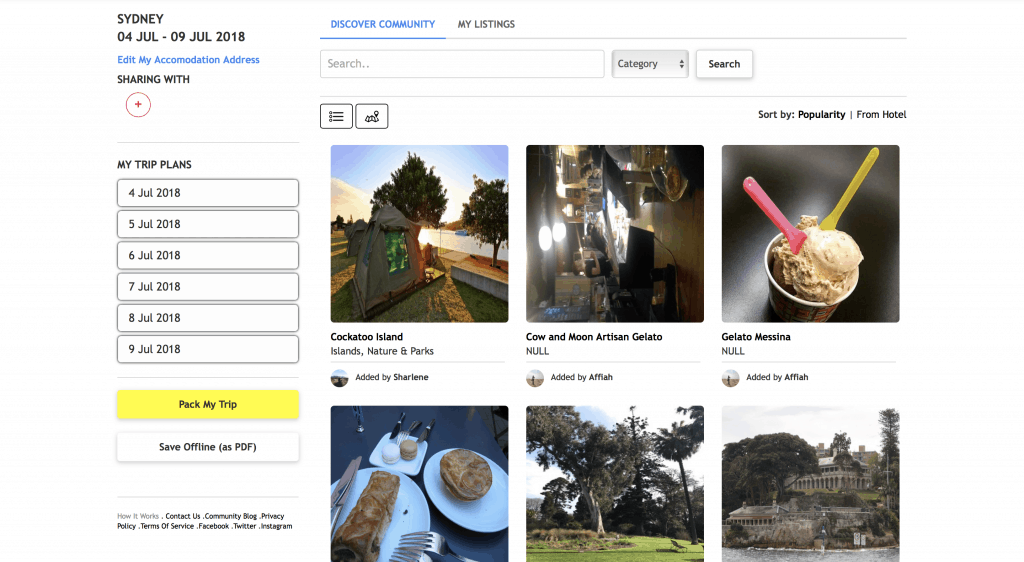Add a person to share the trip with
The height and width of the screenshot is (562, 1024).
click(138, 104)
